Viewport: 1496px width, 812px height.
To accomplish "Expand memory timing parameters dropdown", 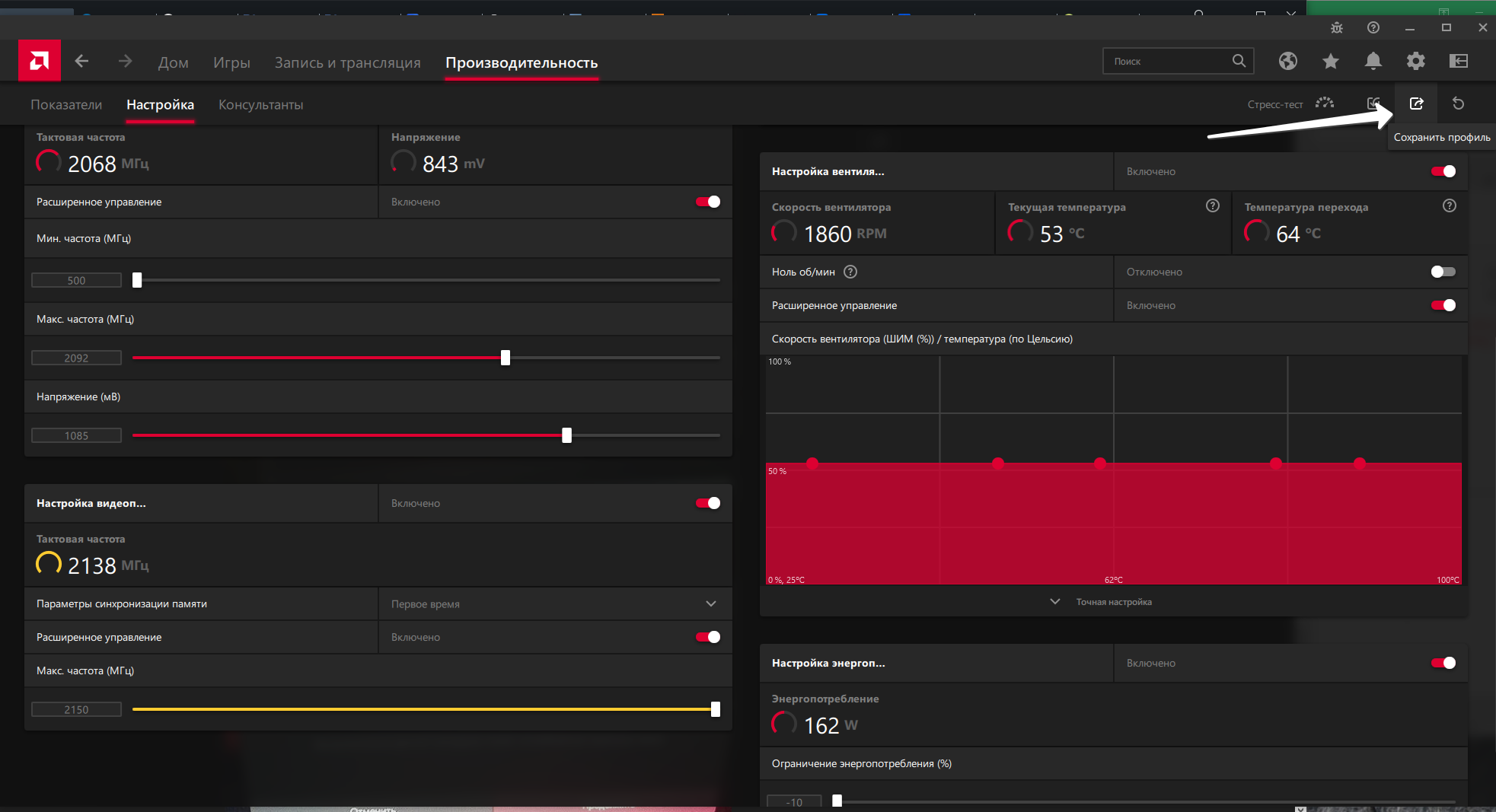I will (x=710, y=603).
